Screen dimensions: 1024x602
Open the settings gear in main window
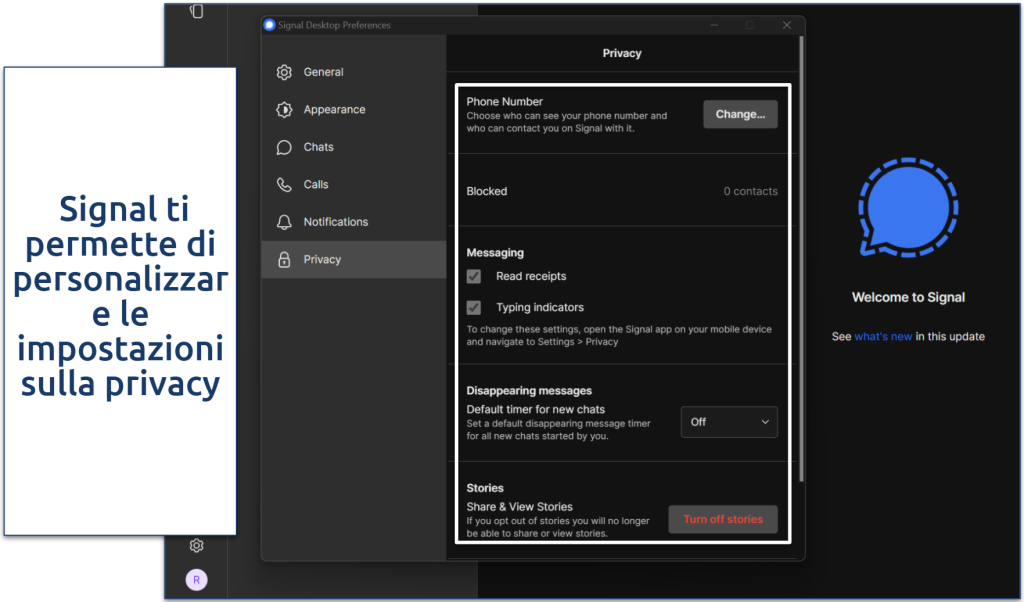[197, 545]
